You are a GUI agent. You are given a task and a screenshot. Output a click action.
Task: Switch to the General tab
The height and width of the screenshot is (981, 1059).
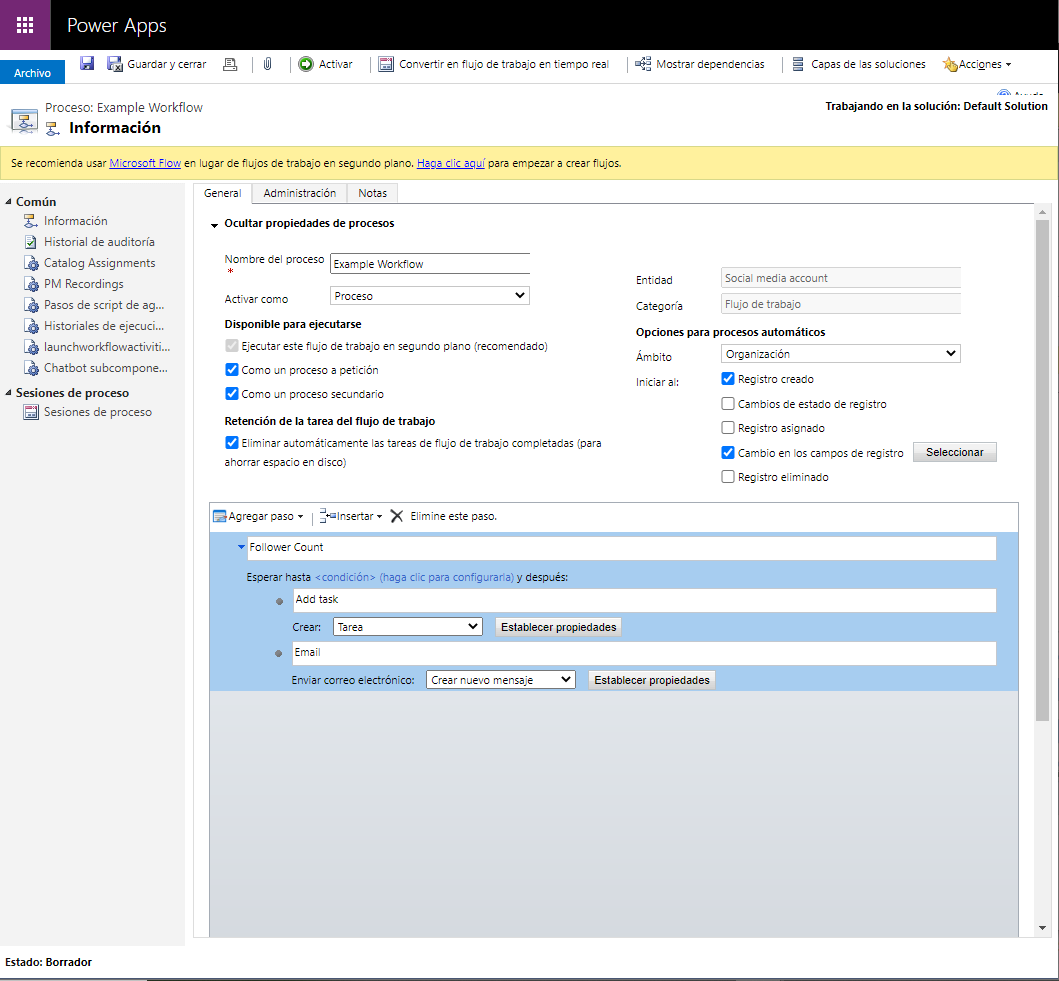(222, 193)
